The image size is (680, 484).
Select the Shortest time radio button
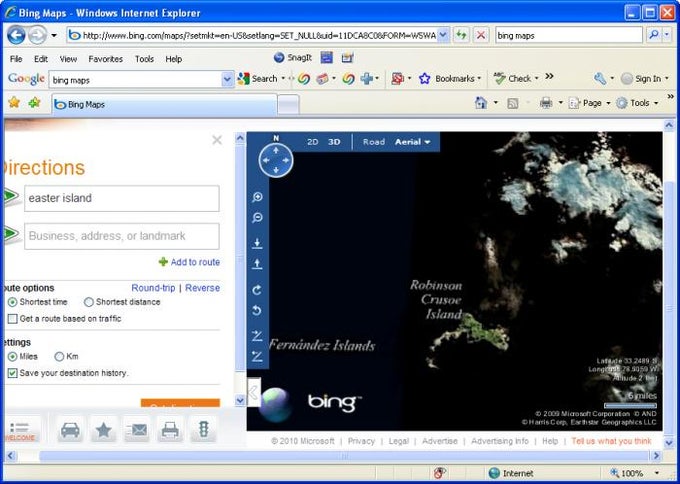(13, 302)
